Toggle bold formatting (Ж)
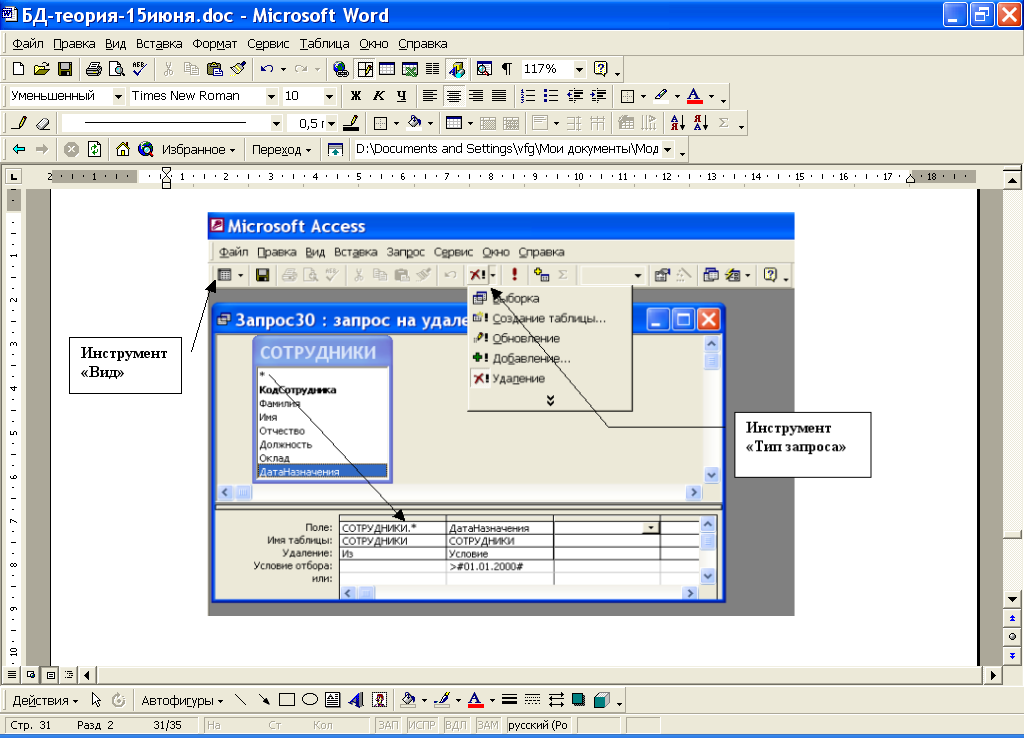Viewport: 1024px width, 738px height. tap(356, 96)
